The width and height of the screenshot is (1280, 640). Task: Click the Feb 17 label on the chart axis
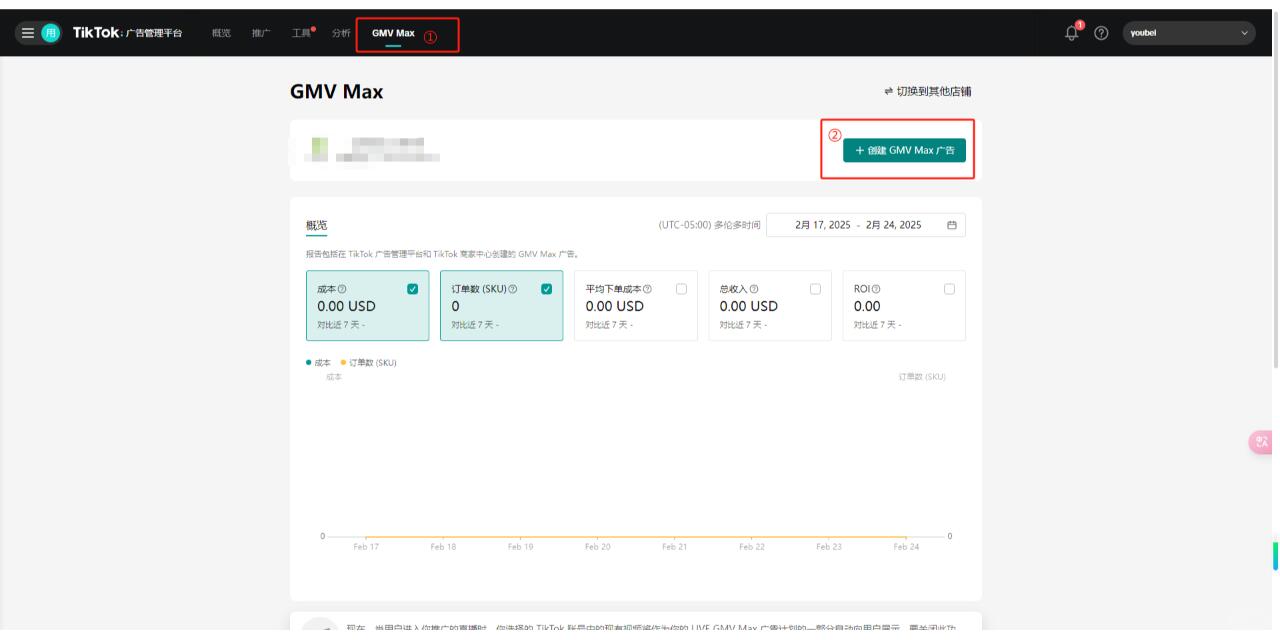366,547
